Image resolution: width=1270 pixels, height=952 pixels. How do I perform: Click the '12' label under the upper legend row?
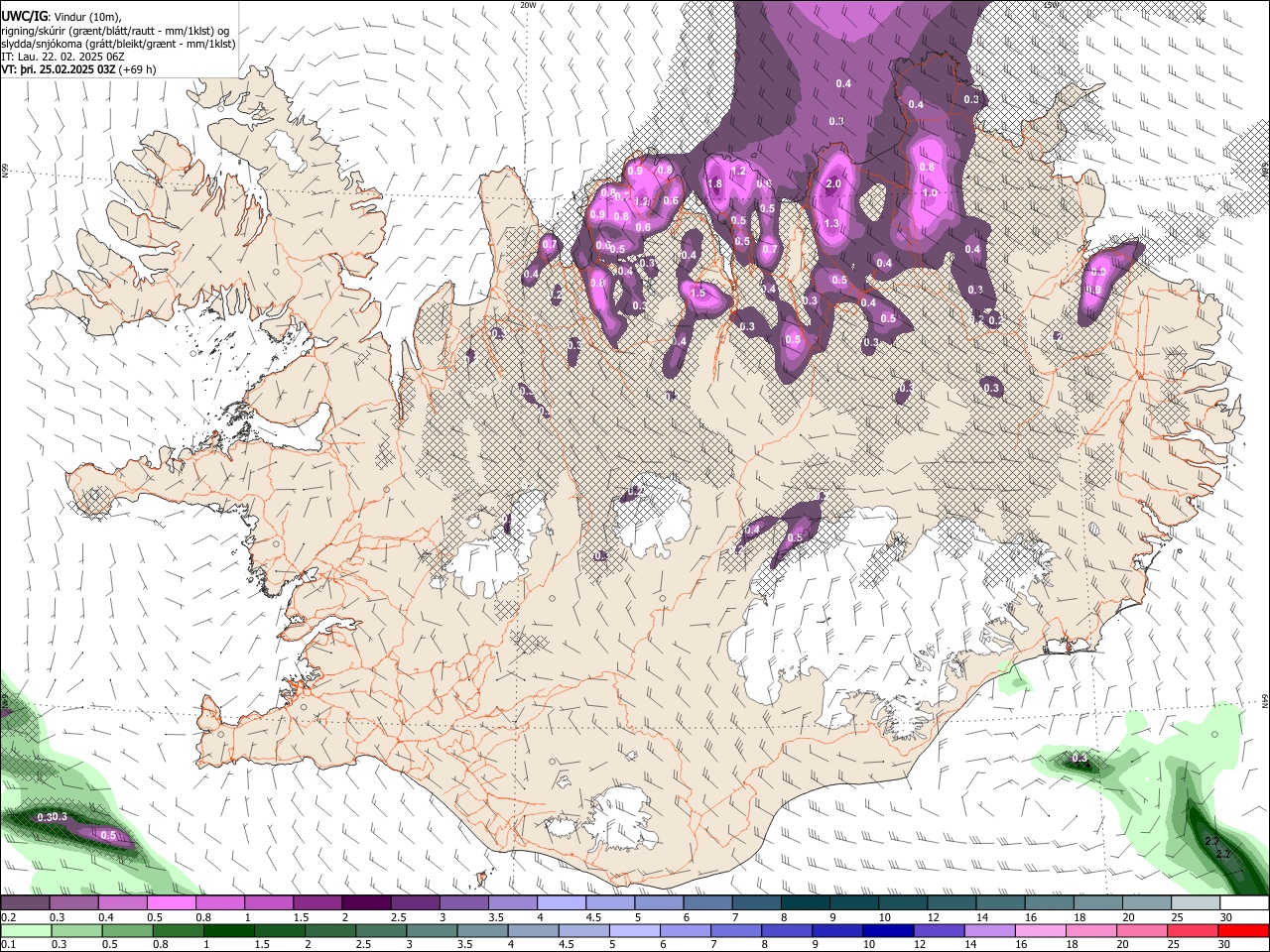[x=934, y=917]
